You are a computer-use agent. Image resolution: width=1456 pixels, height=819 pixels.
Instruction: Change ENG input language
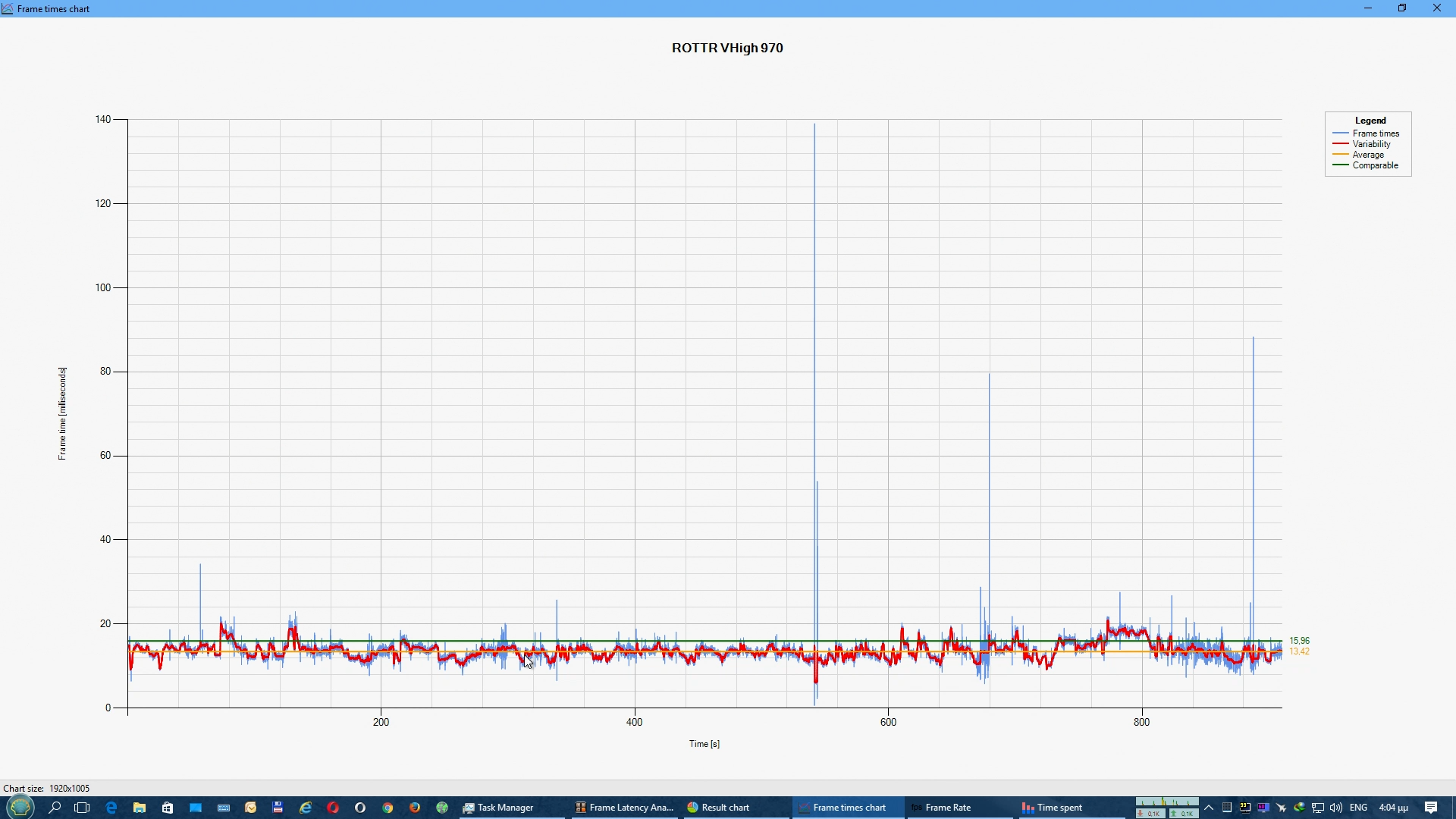tap(1359, 808)
